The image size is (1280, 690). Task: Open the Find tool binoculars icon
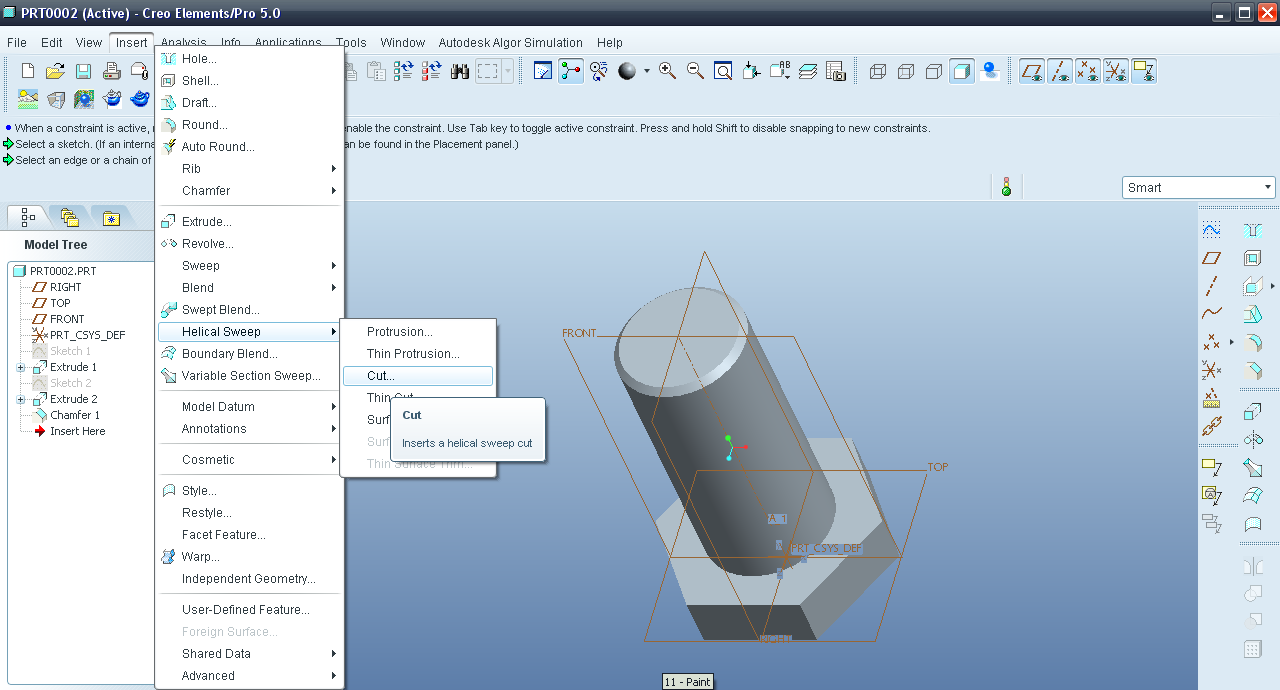(x=460, y=71)
